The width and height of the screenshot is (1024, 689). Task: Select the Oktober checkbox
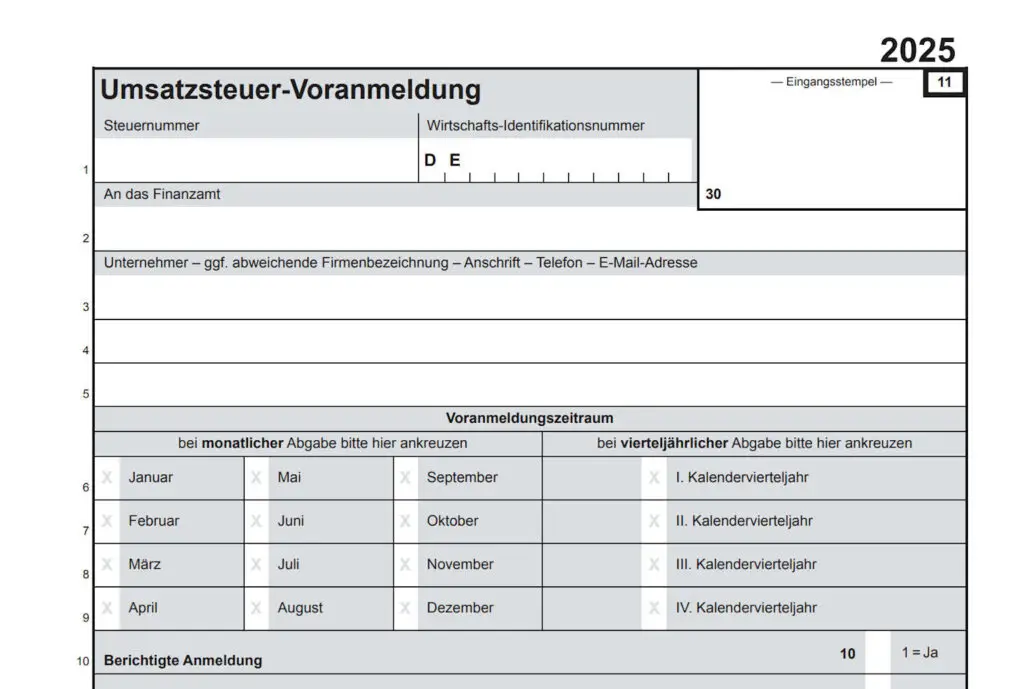(x=406, y=521)
